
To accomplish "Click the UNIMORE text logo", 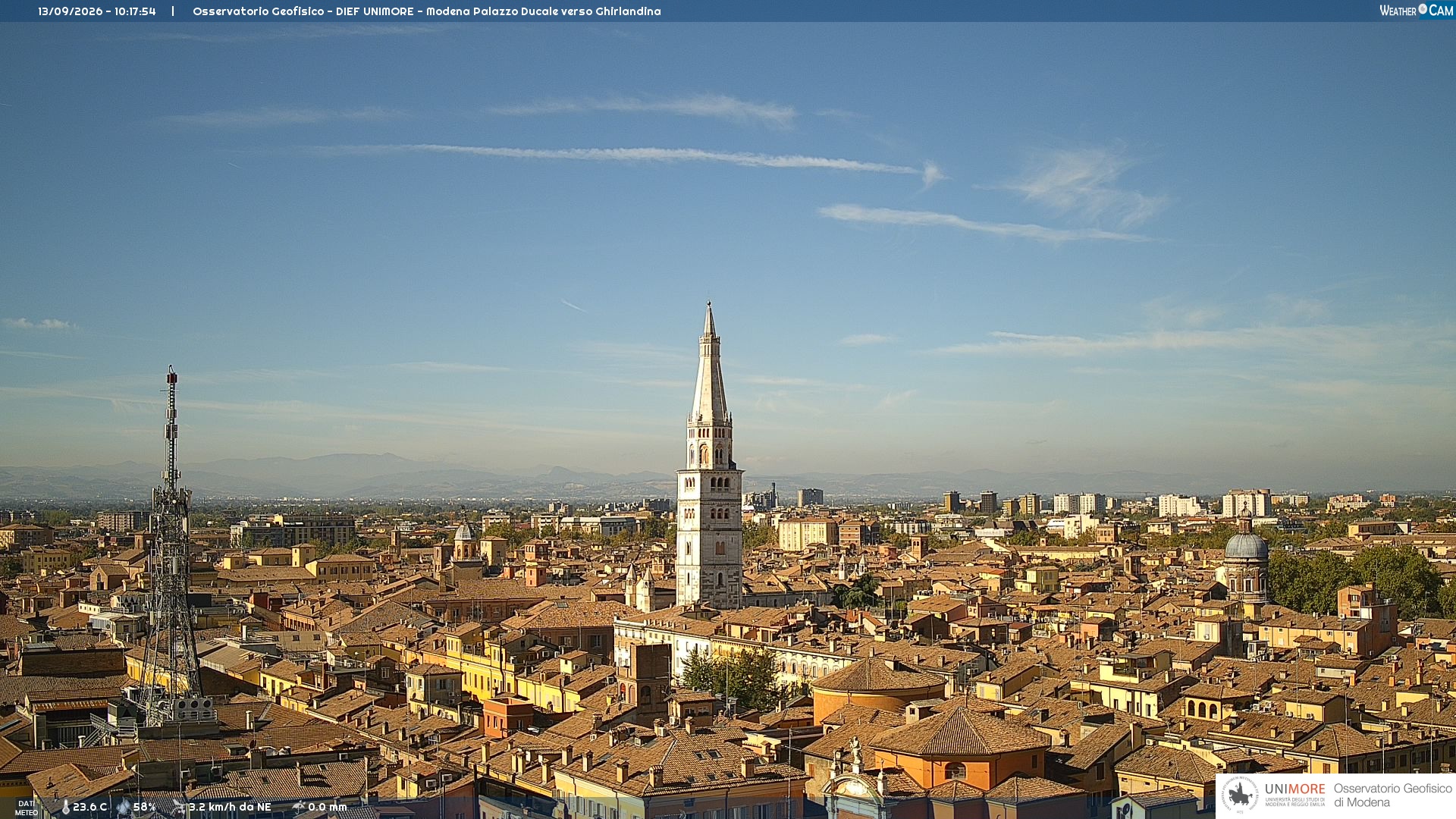I will point(1294,789).
